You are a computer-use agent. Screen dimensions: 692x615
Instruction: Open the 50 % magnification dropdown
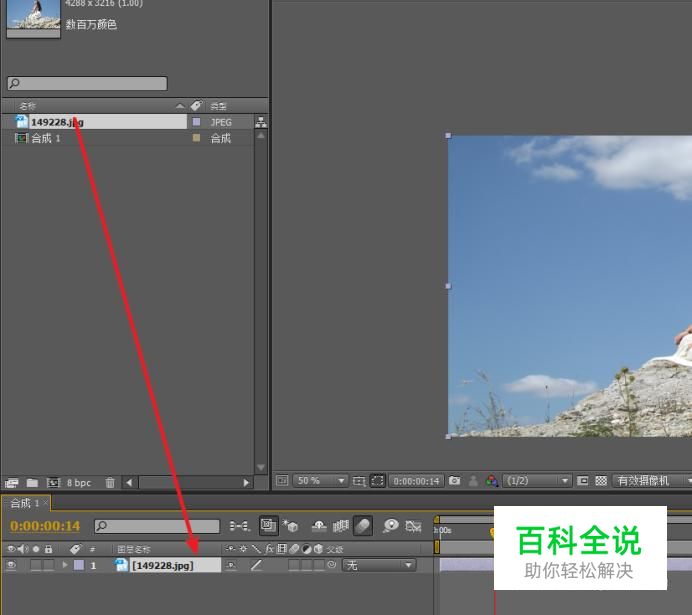click(x=320, y=480)
